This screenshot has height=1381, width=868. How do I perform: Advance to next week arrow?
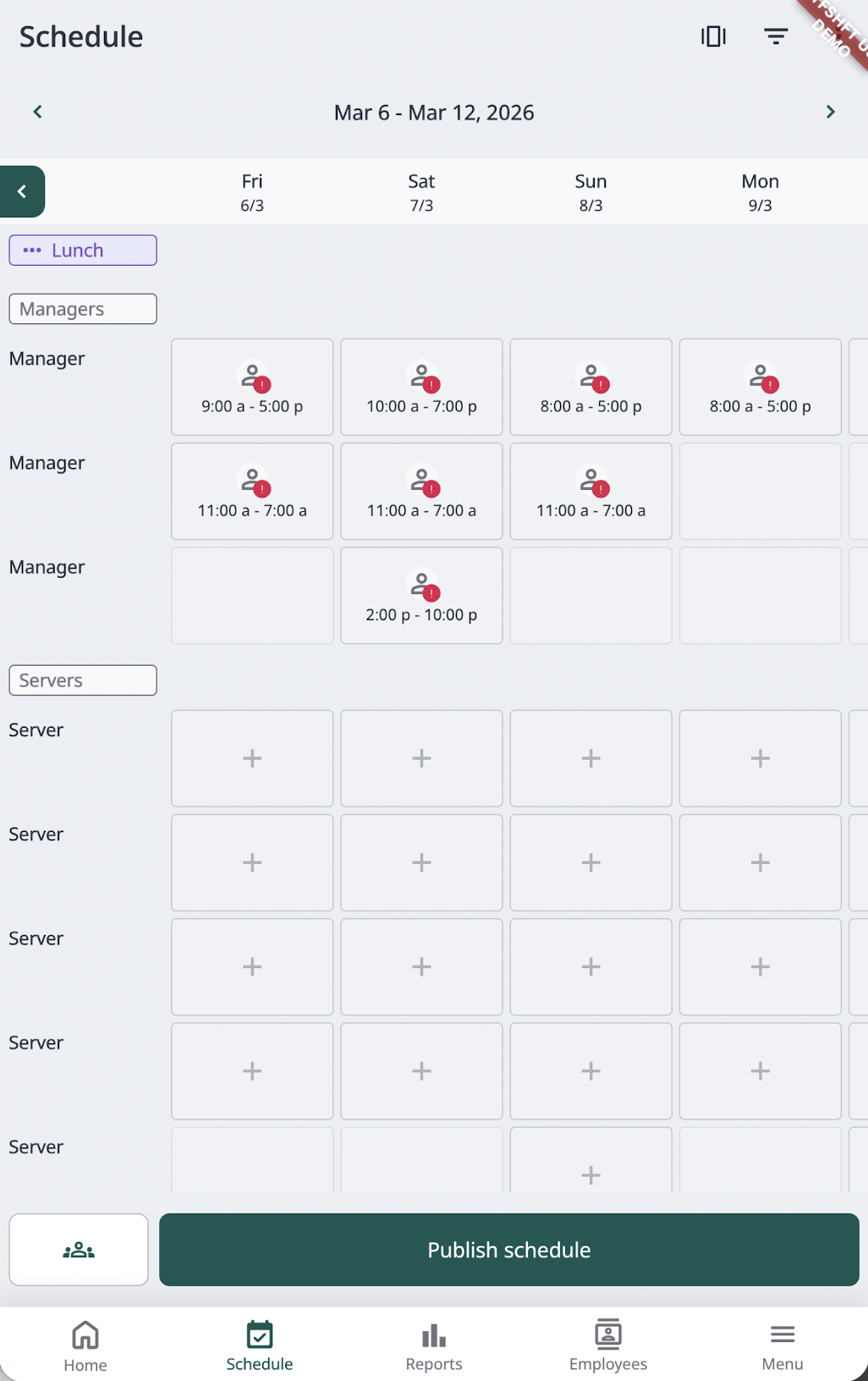pyautogui.click(x=830, y=113)
